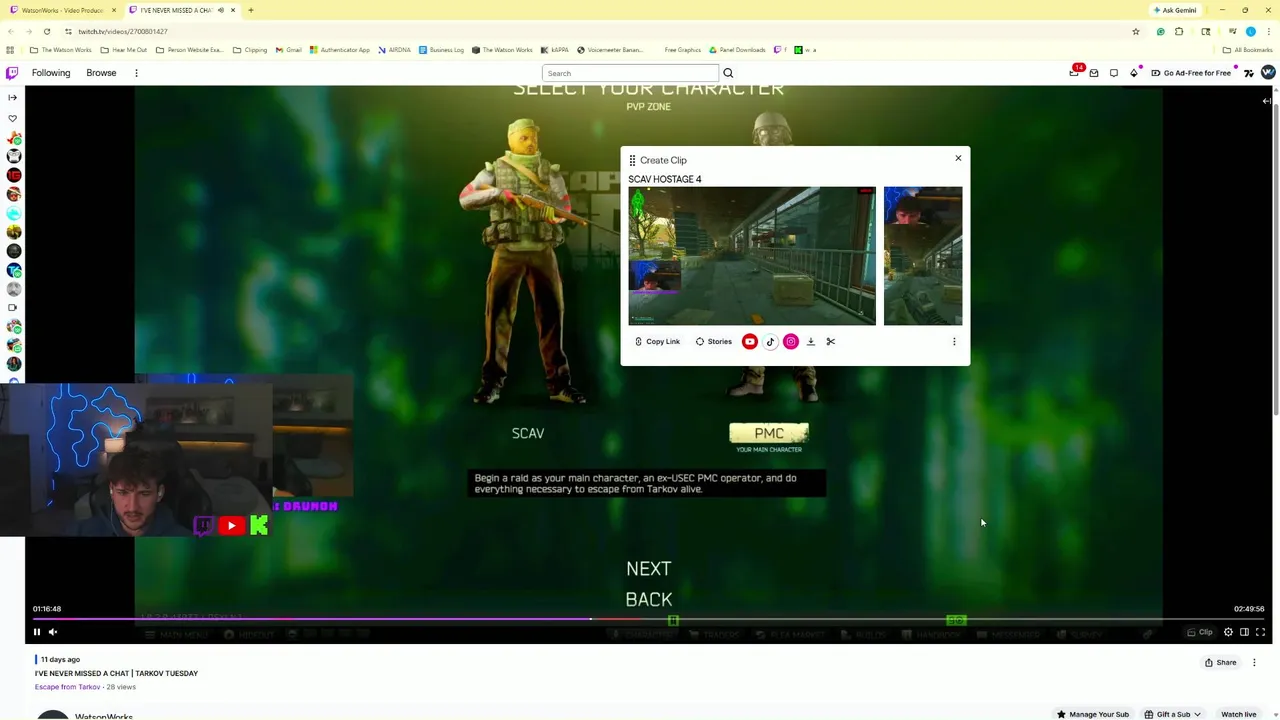Screen dimensions: 1280x720
Task: Focus the Twitch search field
Action: pos(630,73)
